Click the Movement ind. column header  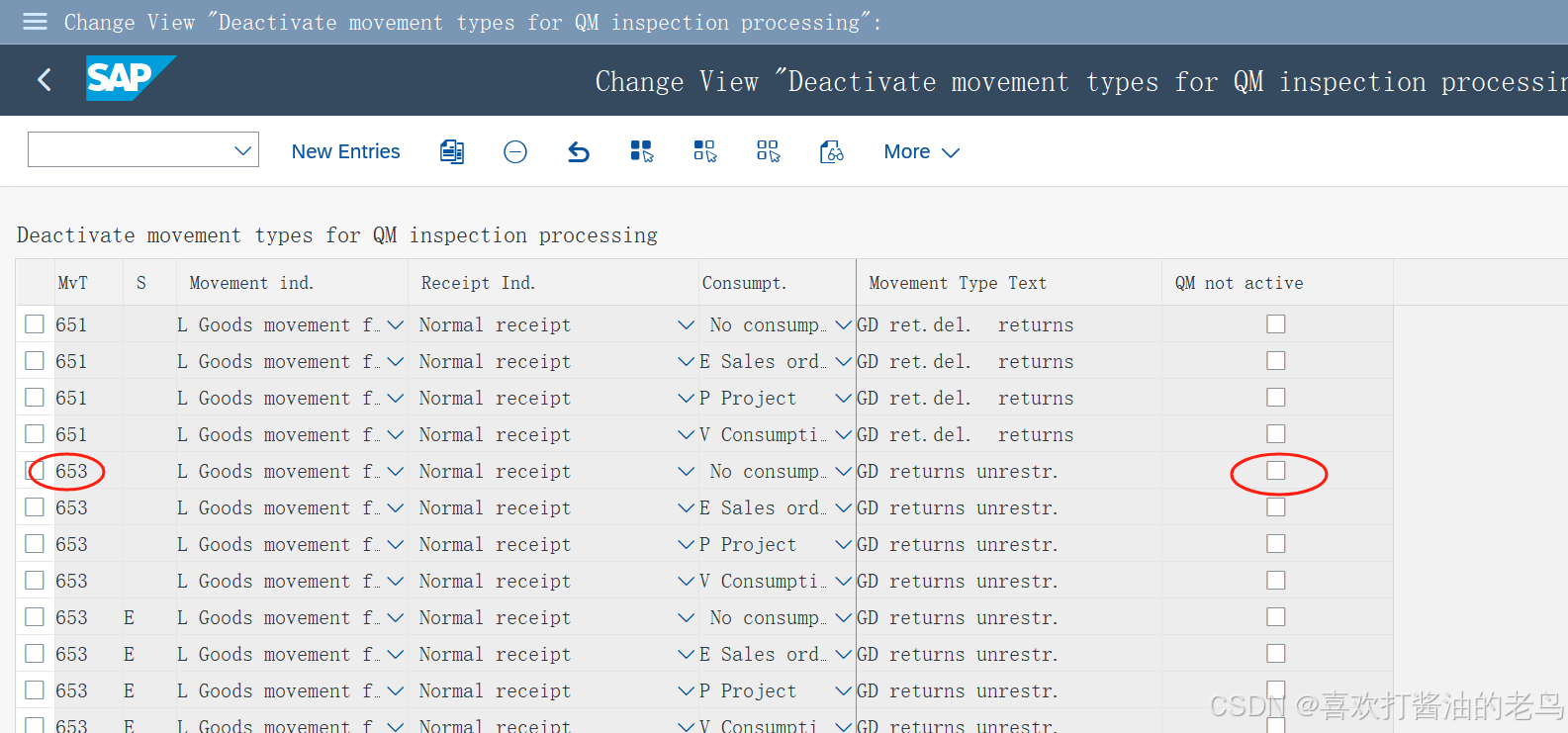click(x=292, y=283)
